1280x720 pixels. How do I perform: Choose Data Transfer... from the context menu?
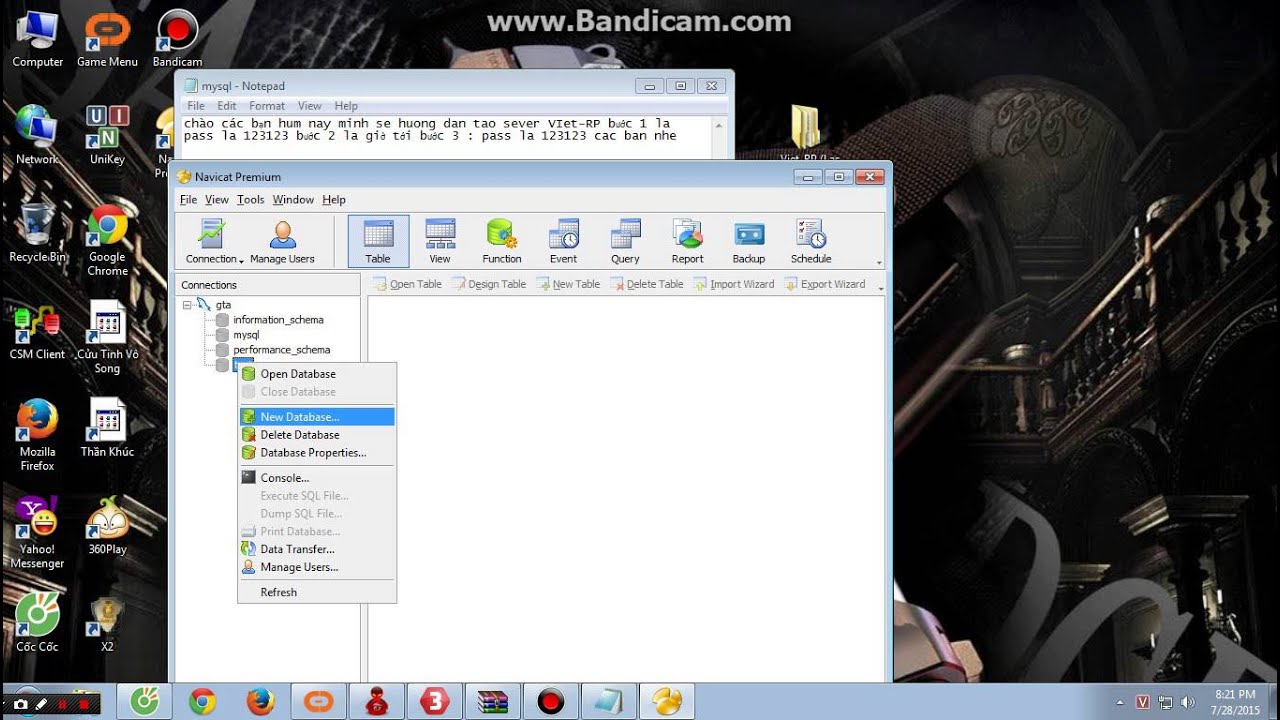coord(317,549)
